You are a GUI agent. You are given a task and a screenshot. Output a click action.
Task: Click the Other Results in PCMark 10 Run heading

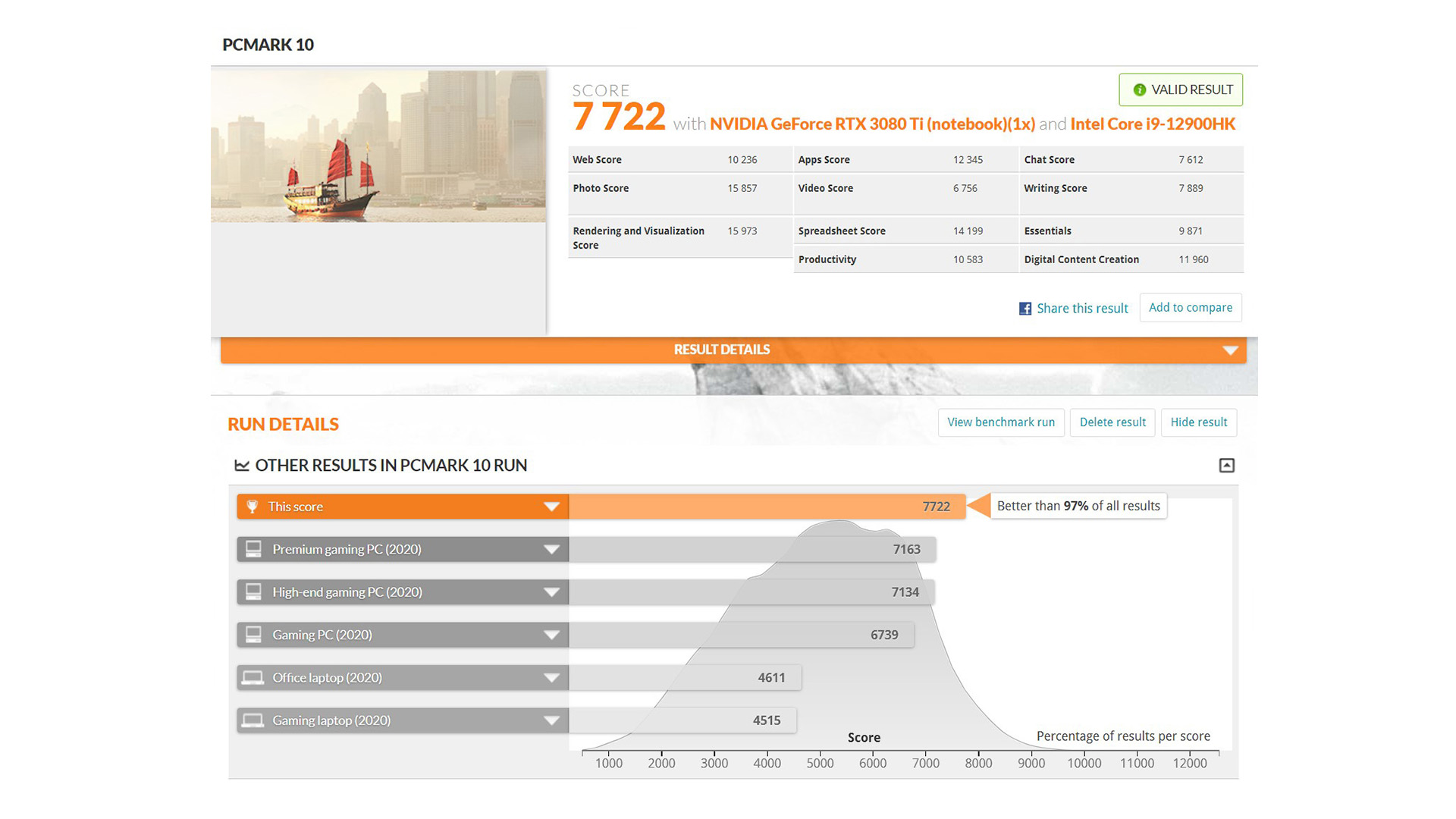point(391,466)
